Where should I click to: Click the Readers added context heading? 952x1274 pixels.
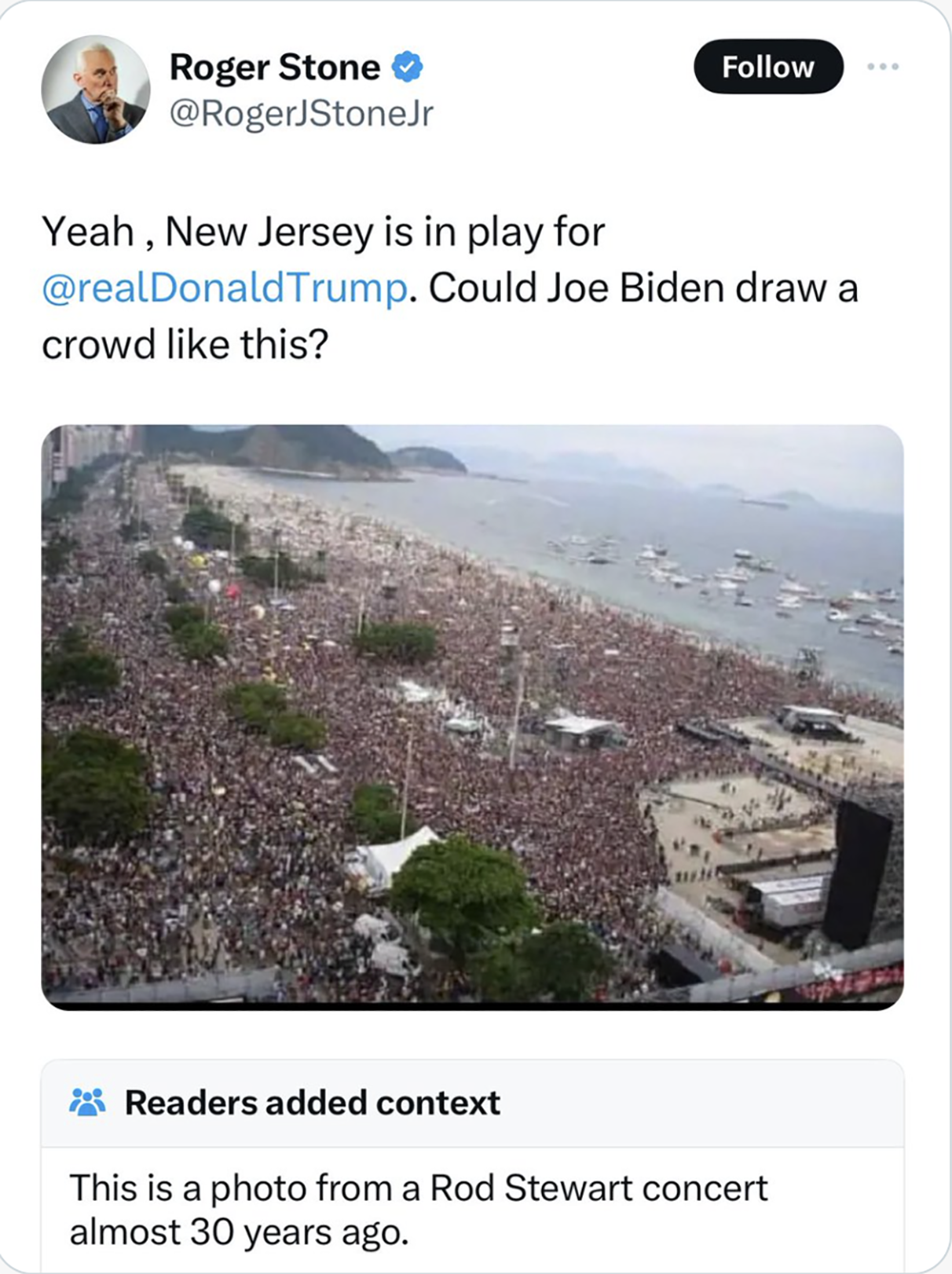point(312,1103)
